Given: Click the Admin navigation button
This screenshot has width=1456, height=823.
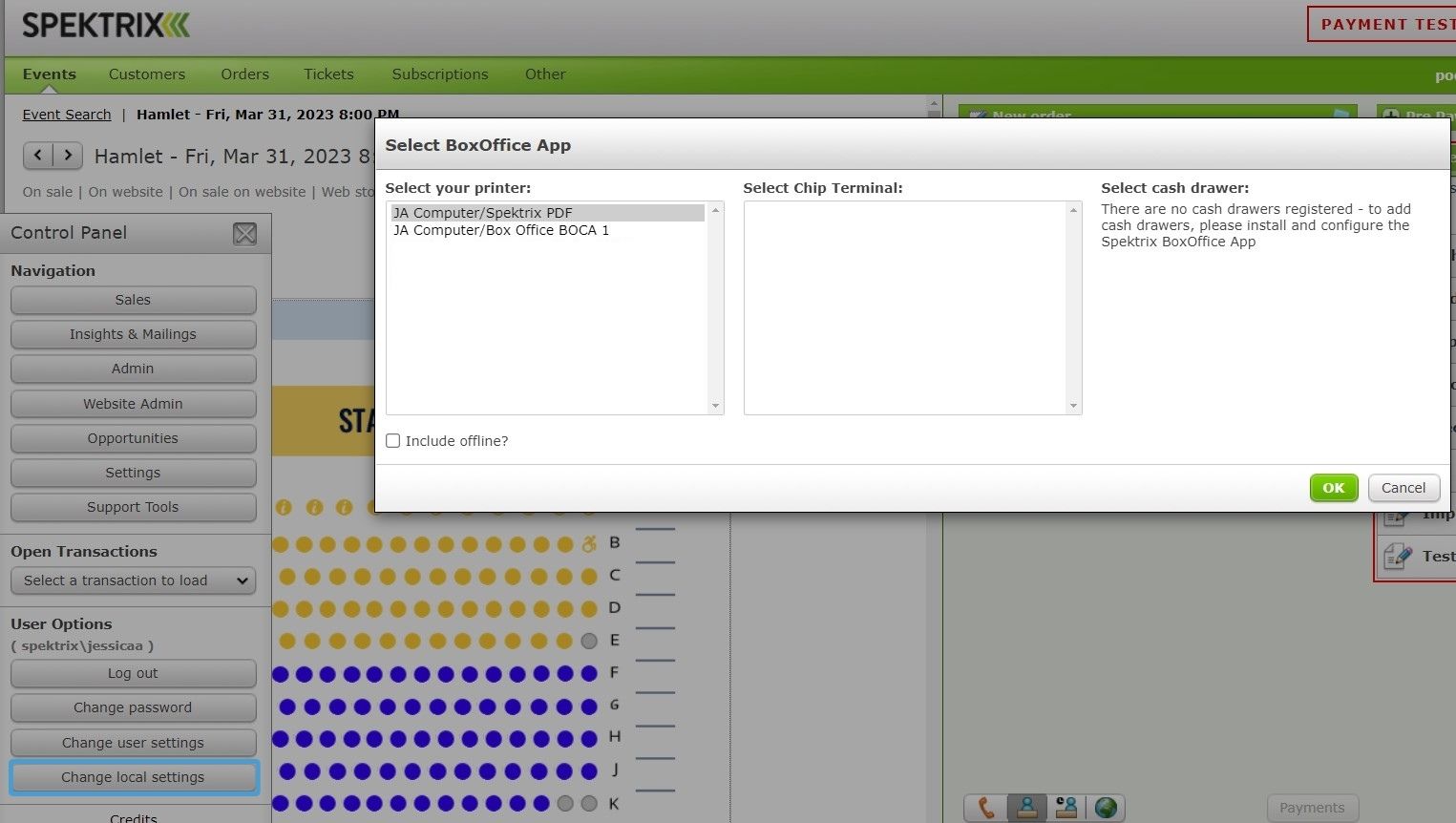Looking at the screenshot, I should (133, 369).
